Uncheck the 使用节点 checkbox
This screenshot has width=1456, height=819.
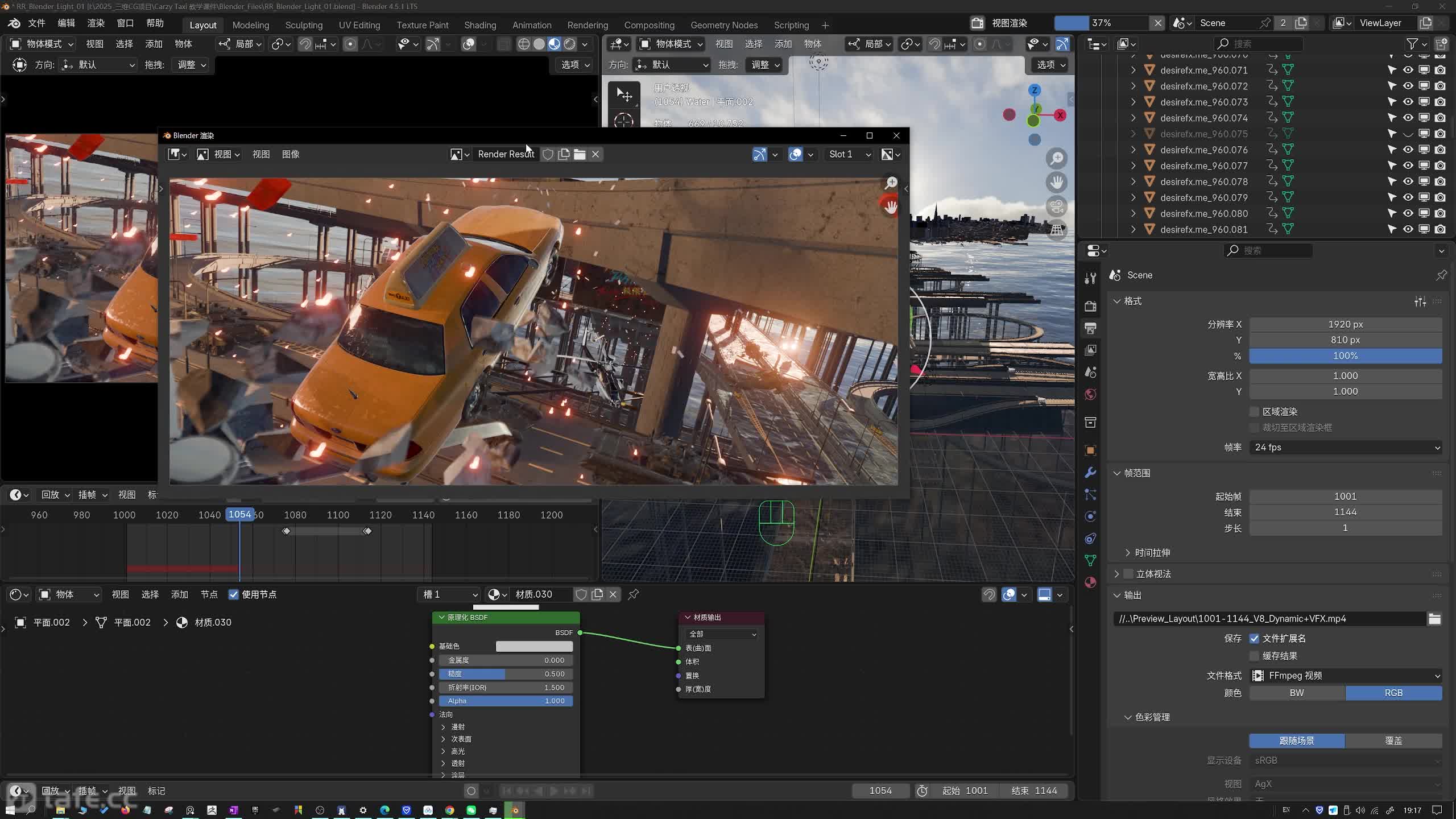[233, 594]
